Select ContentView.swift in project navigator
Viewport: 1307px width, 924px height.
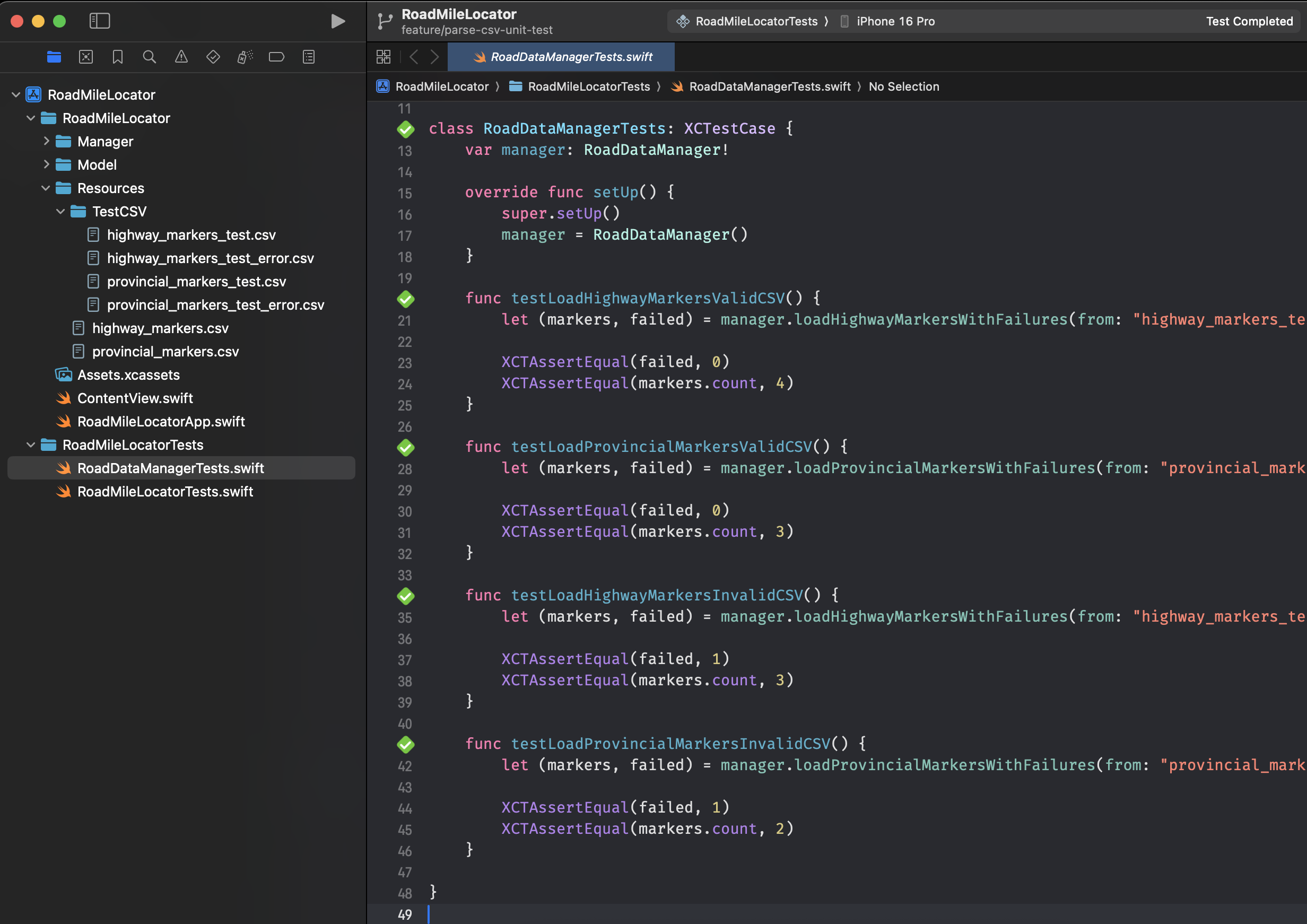point(135,398)
